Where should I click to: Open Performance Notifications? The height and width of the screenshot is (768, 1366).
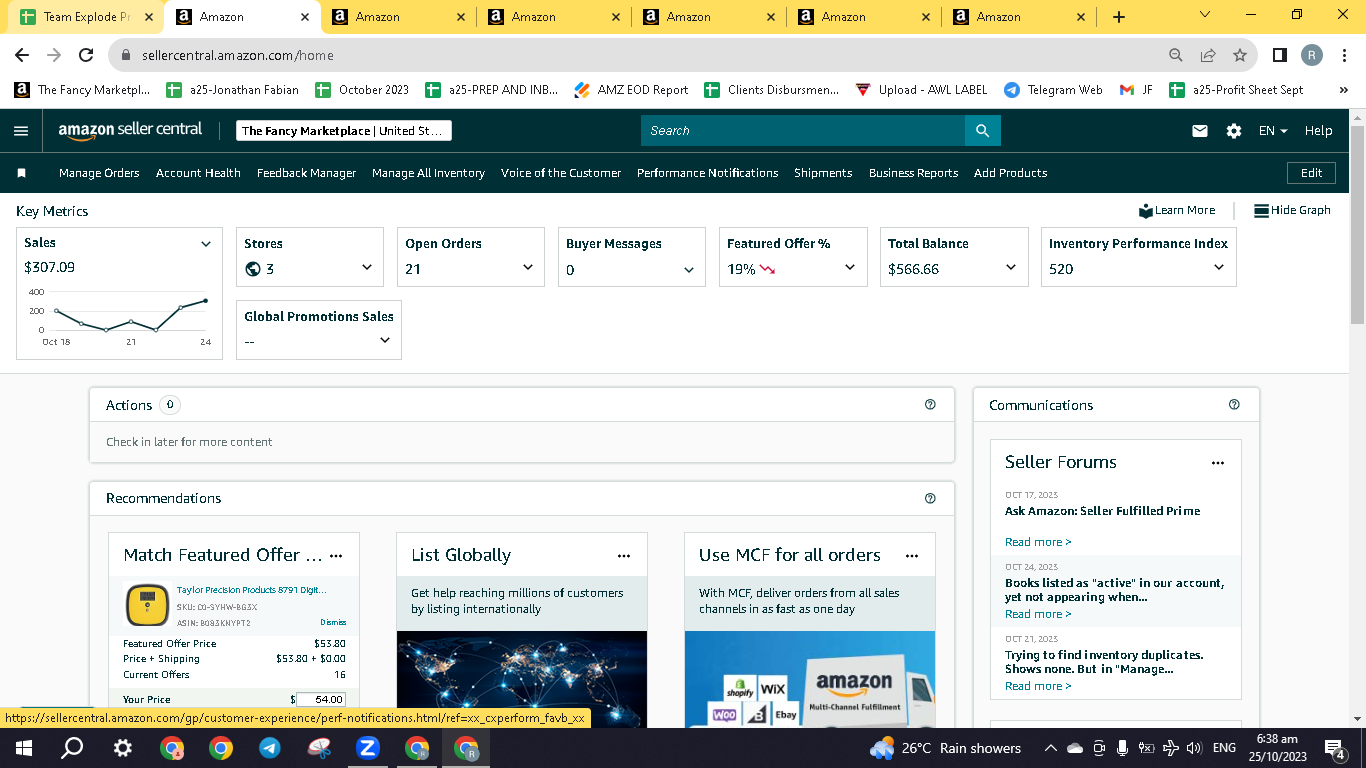(x=707, y=173)
